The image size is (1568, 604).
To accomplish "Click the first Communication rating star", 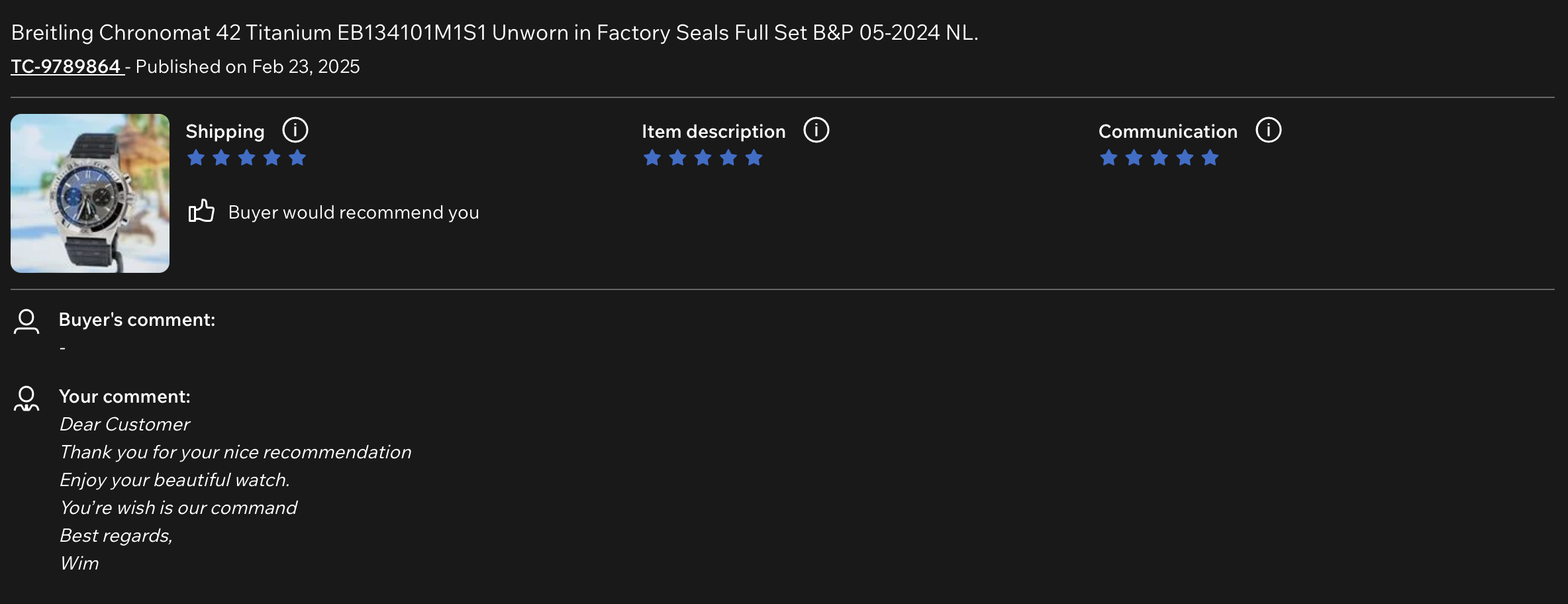I will (x=1108, y=158).
